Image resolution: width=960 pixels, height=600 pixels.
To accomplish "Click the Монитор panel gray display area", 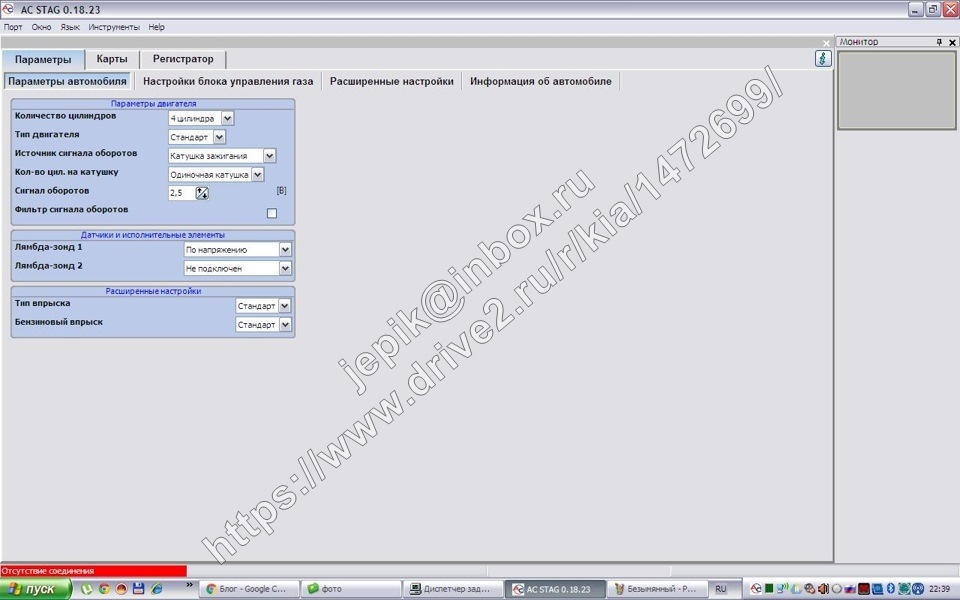I will [897, 90].
